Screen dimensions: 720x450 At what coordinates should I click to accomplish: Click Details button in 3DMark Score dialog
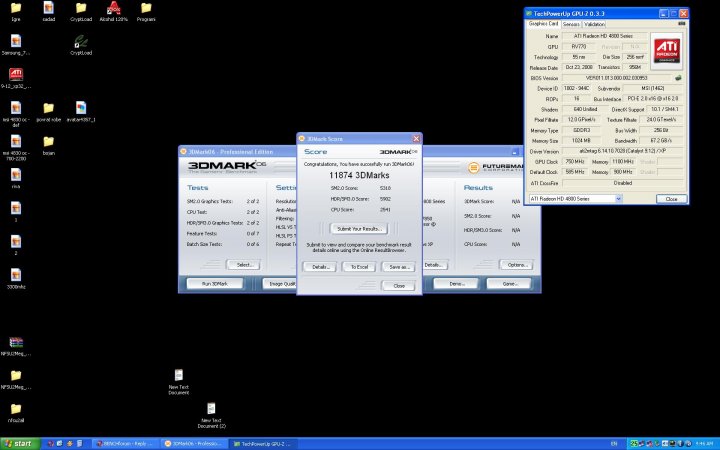point(320,267)
